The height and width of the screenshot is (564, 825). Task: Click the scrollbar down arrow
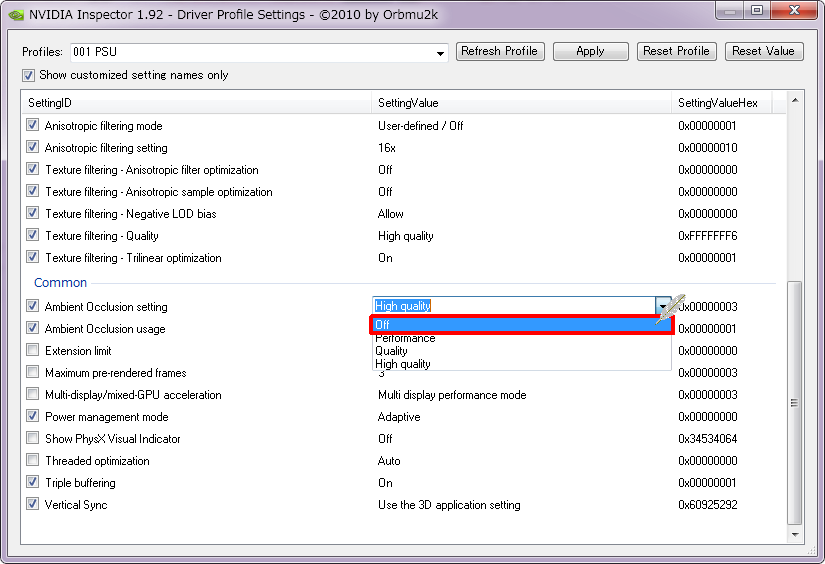click(795, 535)
